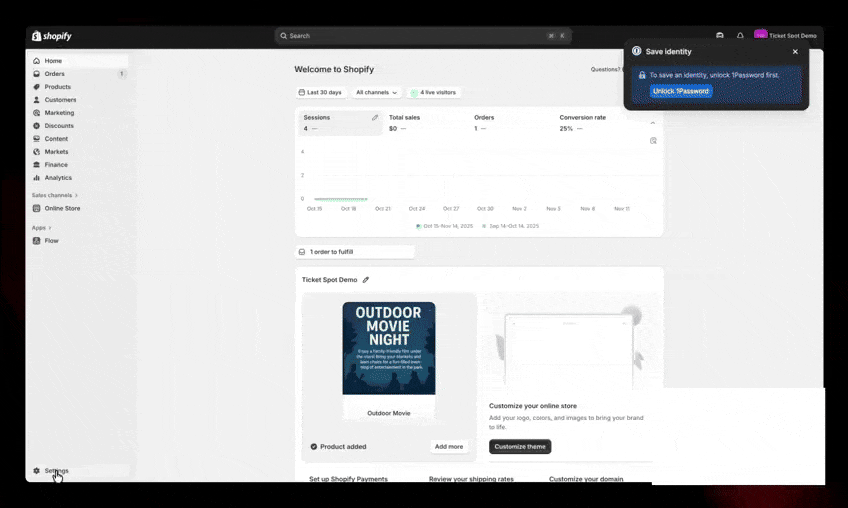Click the search magnifier icon
848x508 pixels.
click(x=283, y=36)
